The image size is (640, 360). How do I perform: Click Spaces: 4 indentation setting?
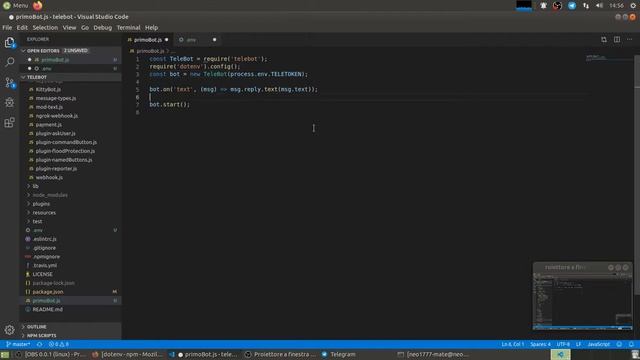540,344
